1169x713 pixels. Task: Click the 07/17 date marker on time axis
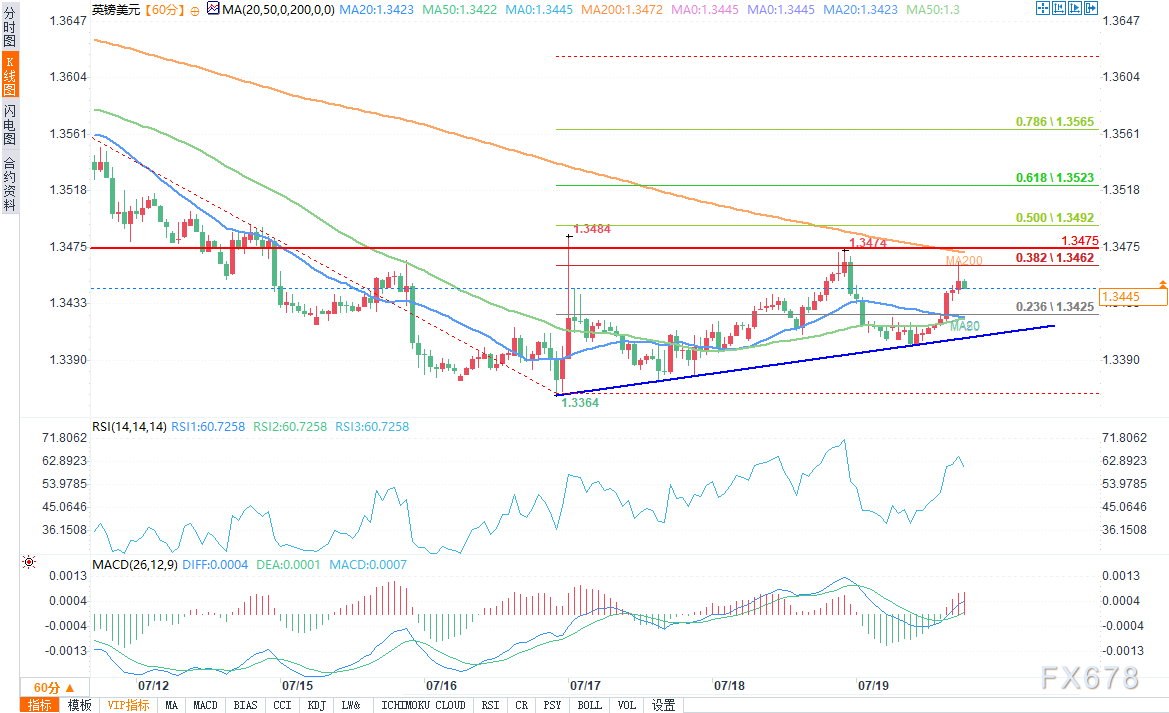(x=585, y=686)
